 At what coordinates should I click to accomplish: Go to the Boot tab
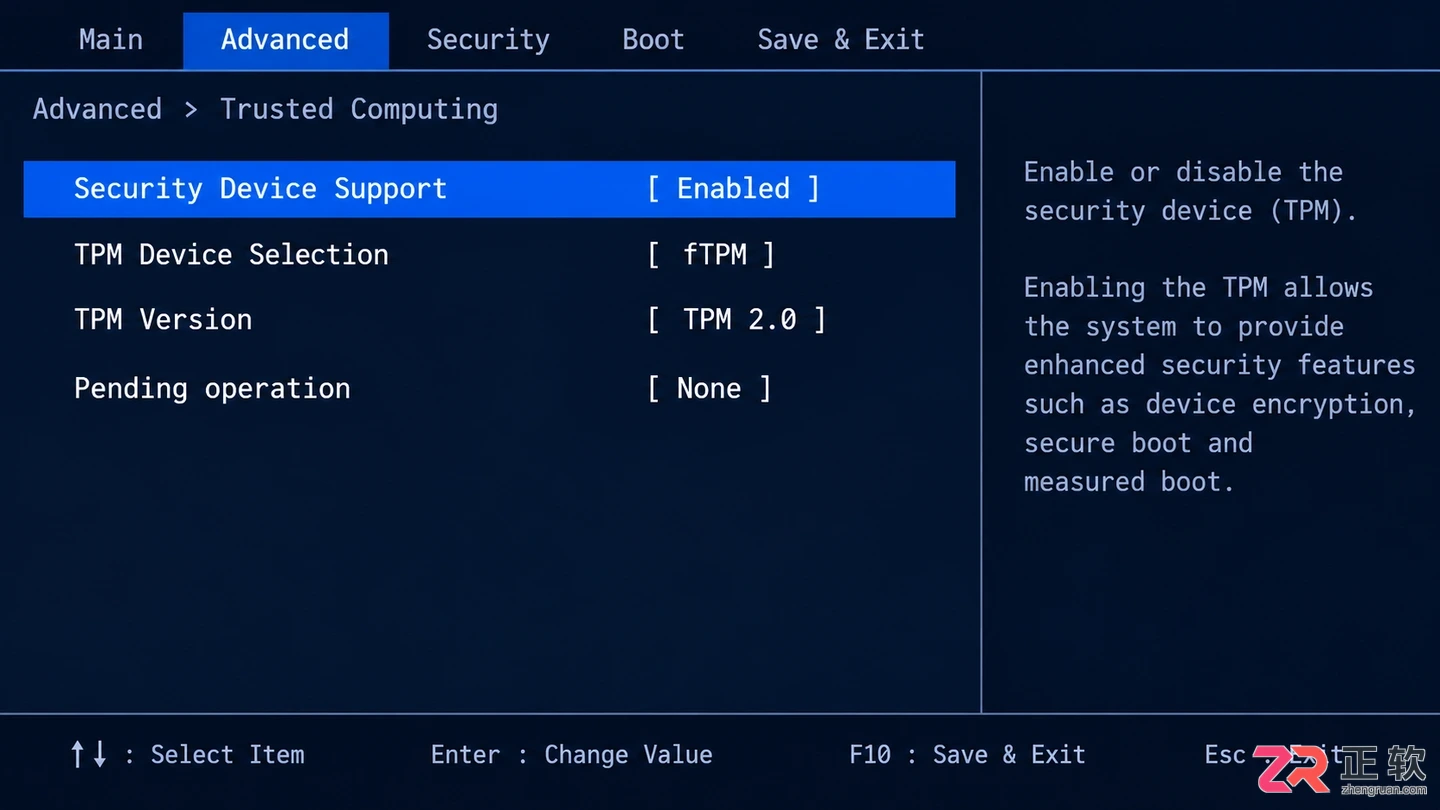[653, 40]
